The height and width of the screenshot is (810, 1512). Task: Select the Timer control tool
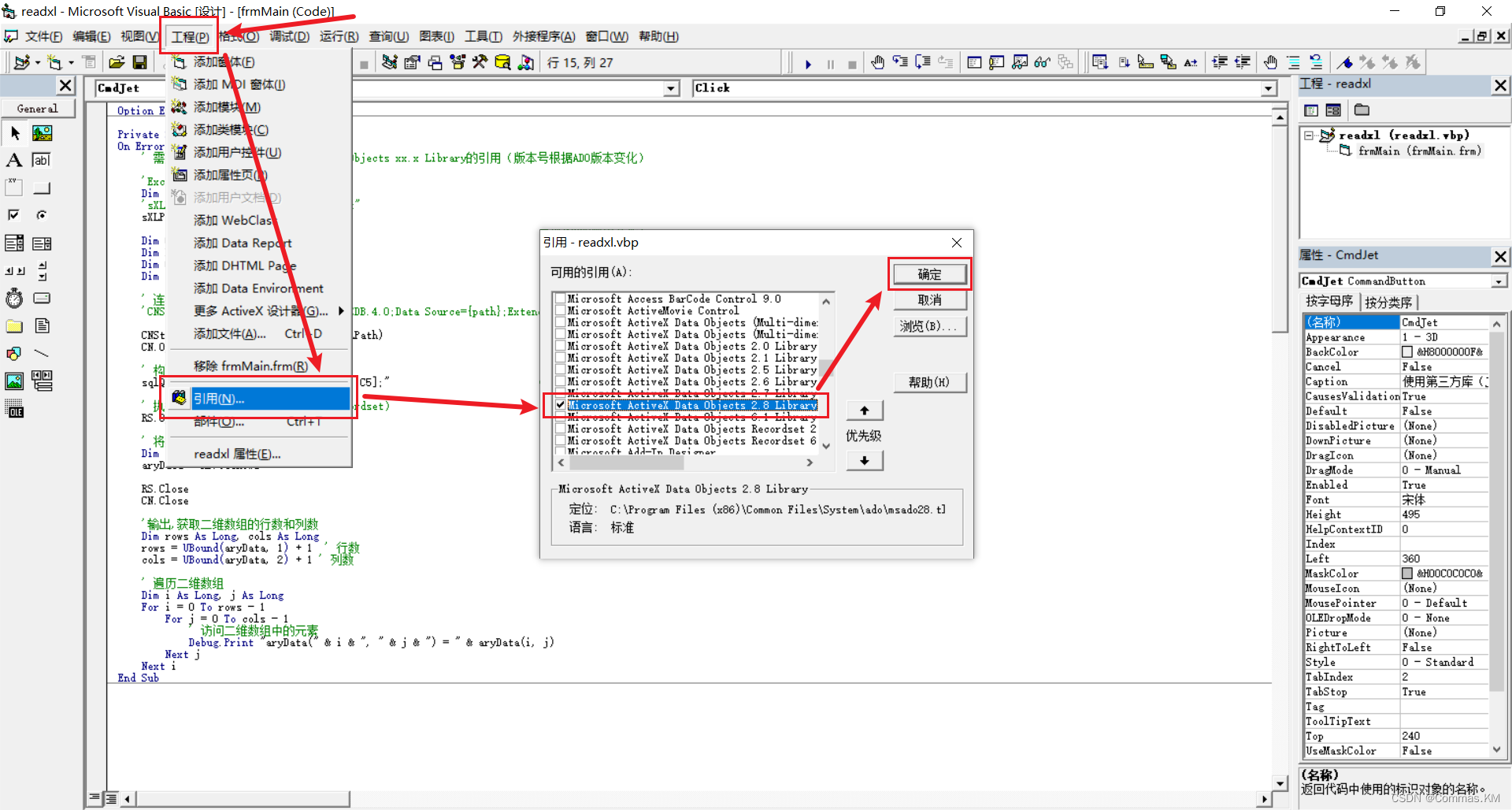(x=15, y=299)
